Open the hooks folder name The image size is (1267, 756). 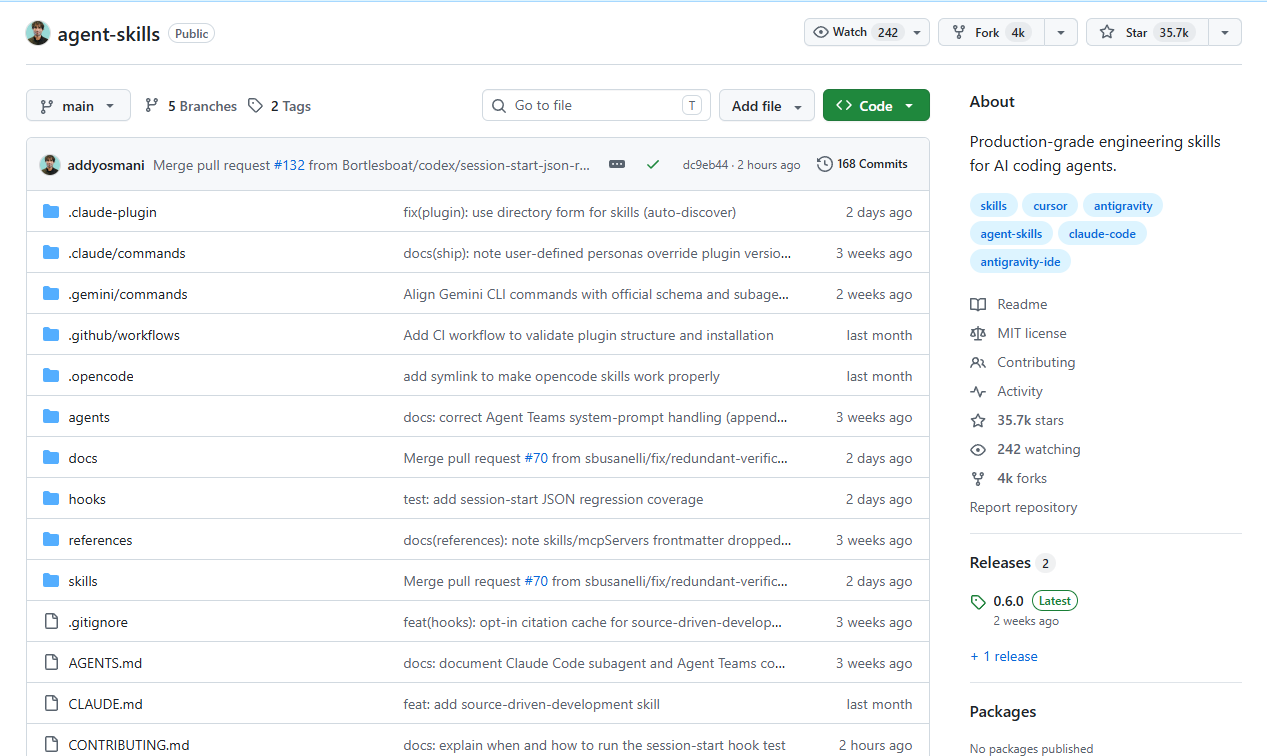(x=87, y=499)
